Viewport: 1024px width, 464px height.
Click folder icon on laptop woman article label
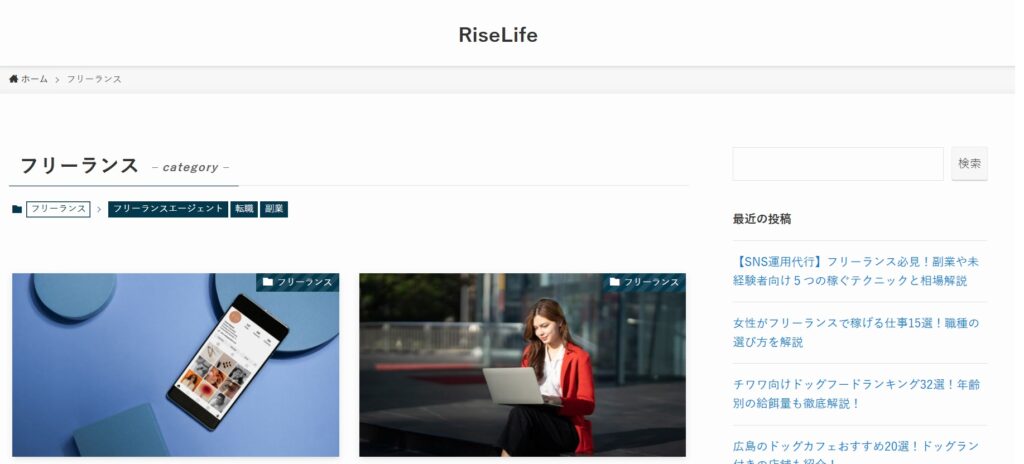[615, 282]
